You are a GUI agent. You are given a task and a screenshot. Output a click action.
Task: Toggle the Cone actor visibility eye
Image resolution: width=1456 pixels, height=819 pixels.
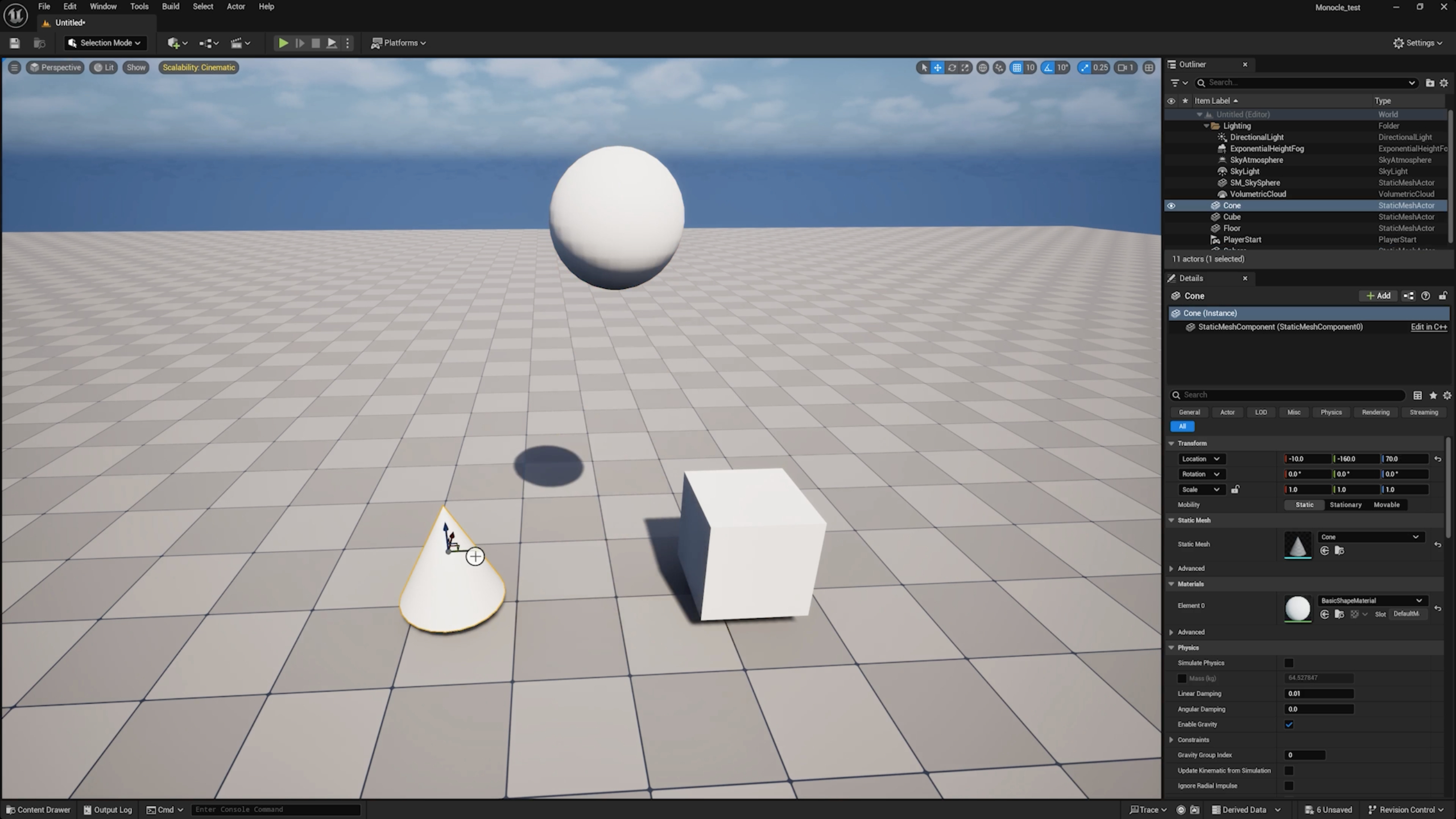pyautogui.click(x=1172, y=205)
